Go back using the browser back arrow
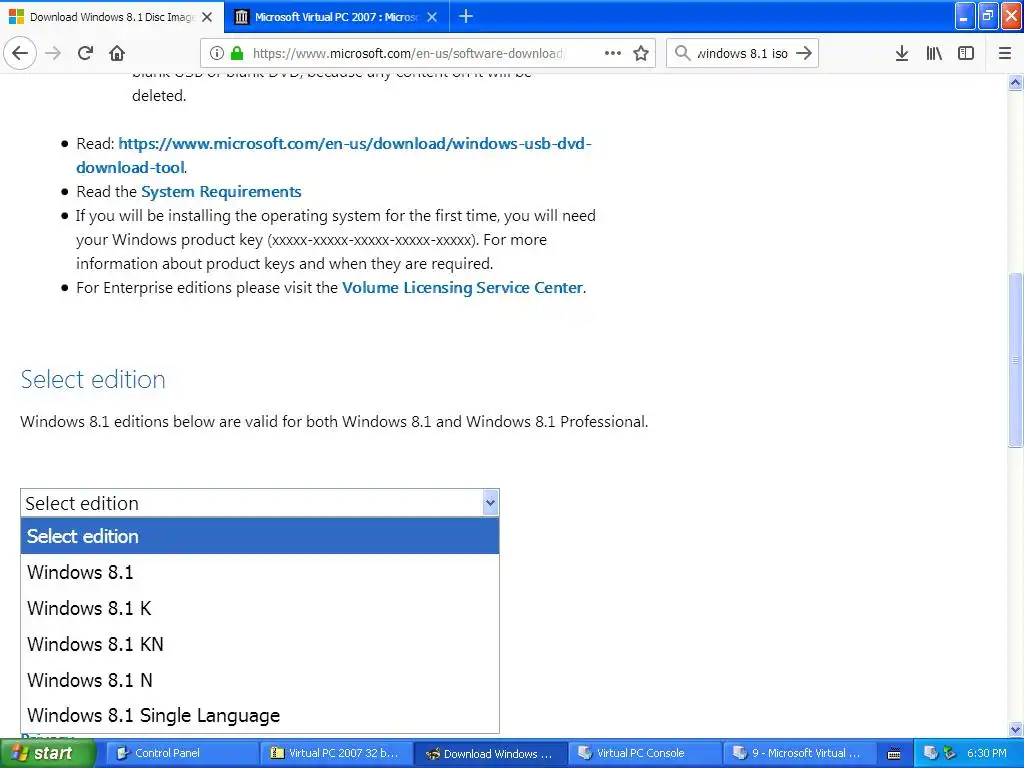1024x768 pixels. (20, 53)
